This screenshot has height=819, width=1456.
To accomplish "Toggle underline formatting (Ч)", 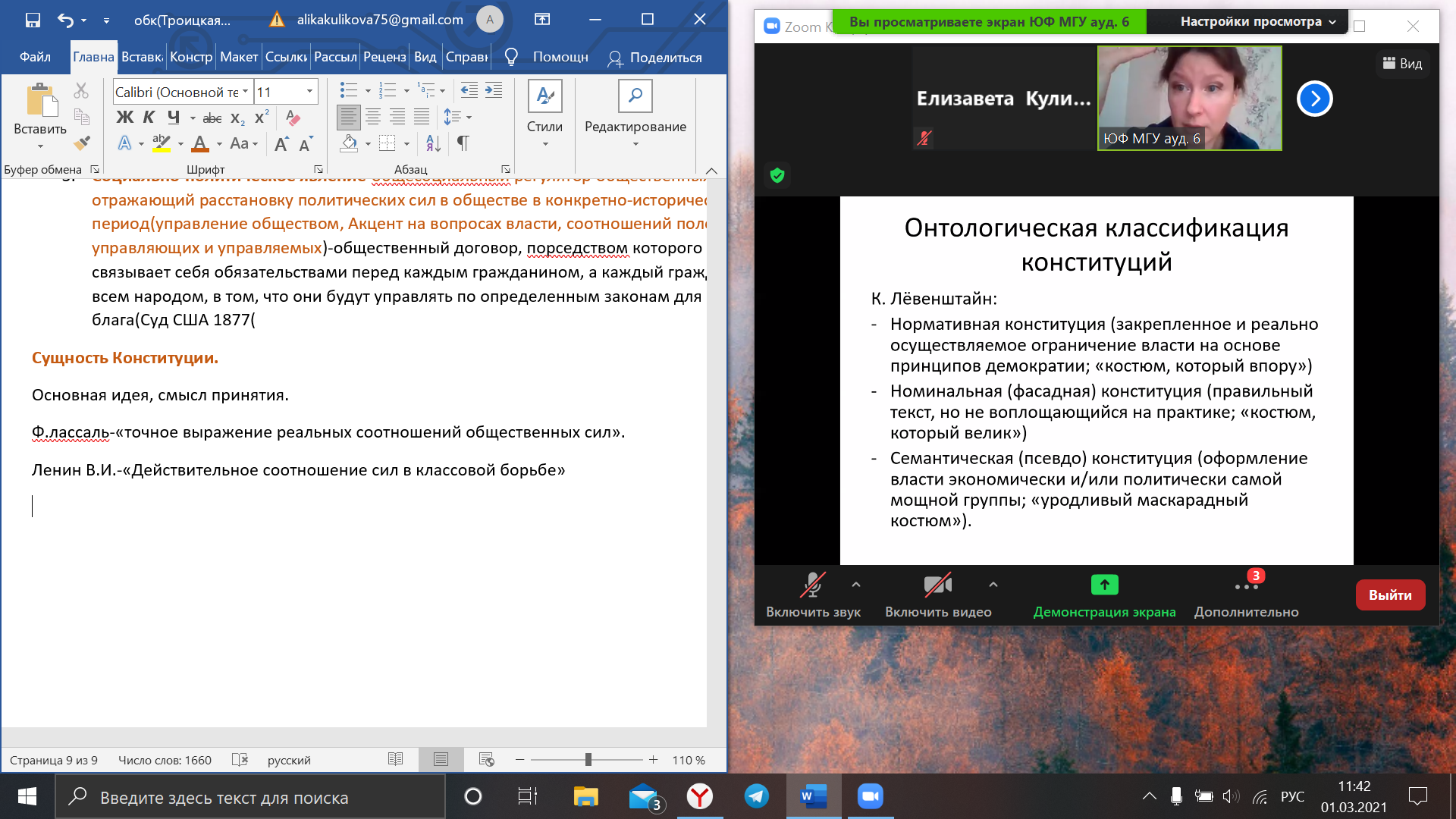I will pyautogui.click(x=174, y=118).
